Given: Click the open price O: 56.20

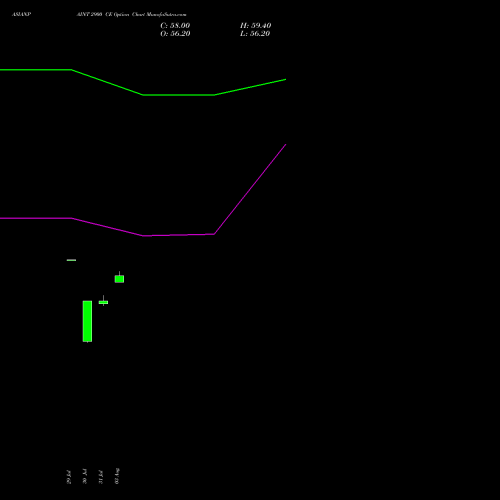Looking at the screenshot, I should 175,34.
